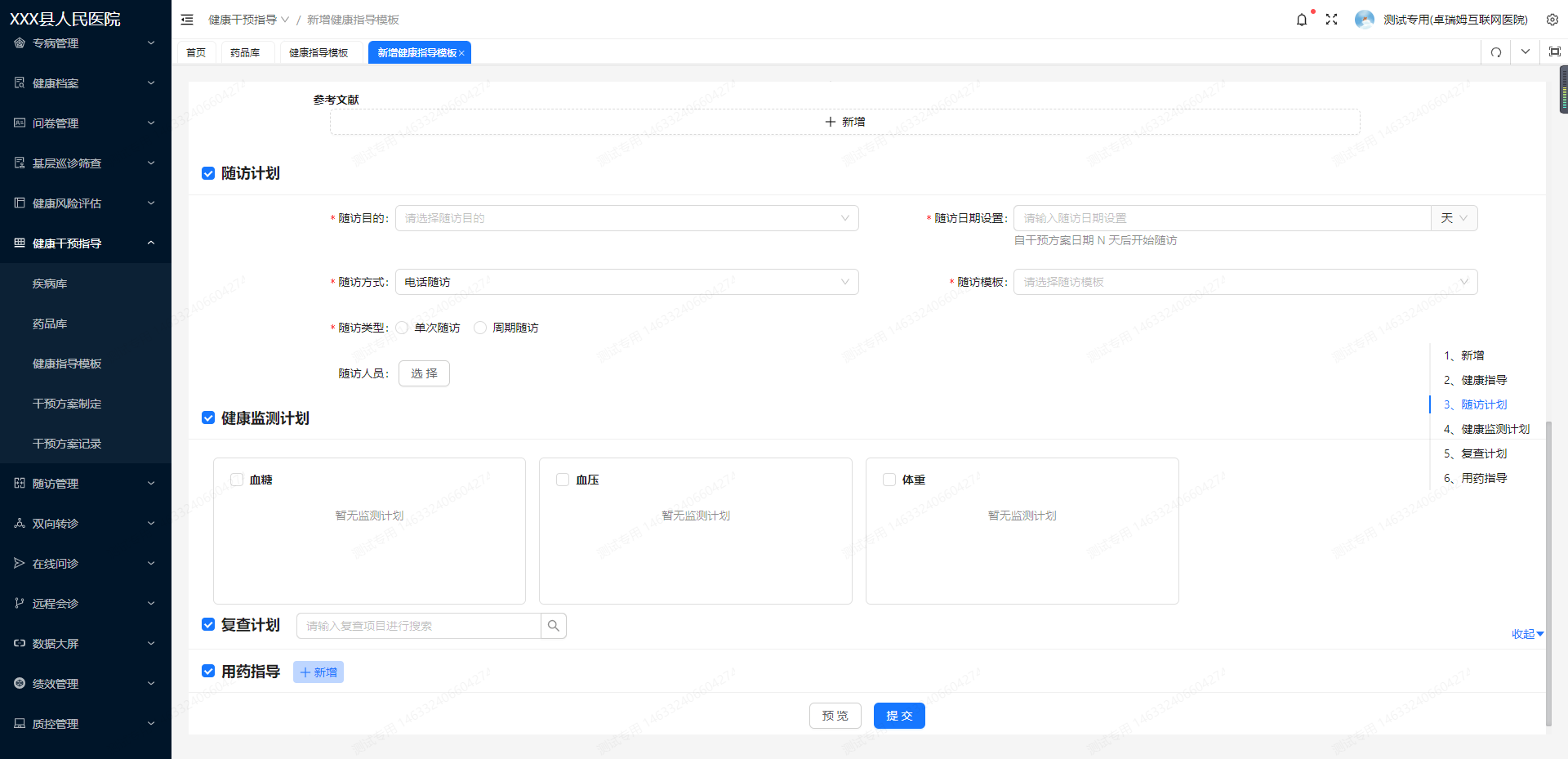Check the 血糖 monitoring checkbox
1568x759 pixels.
237,480
